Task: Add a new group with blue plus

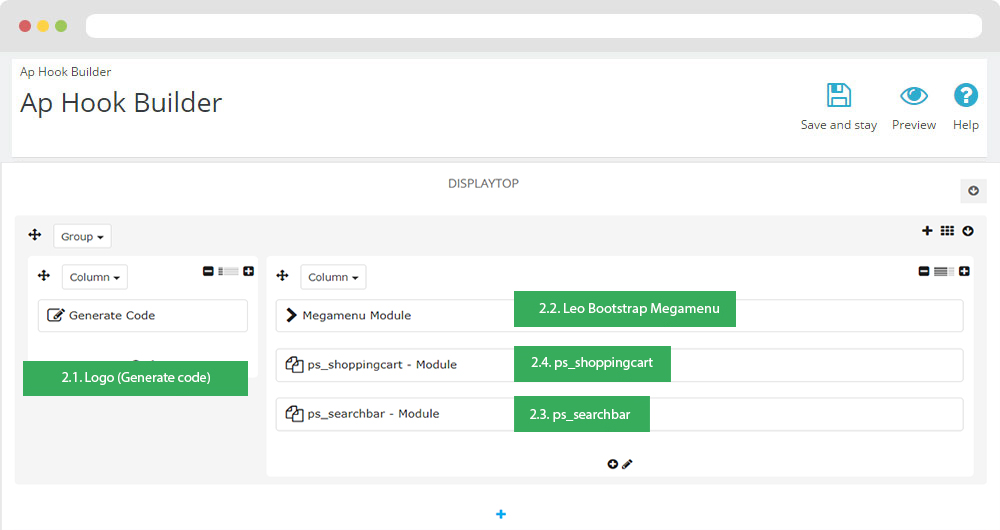Action: pos(501,514)
